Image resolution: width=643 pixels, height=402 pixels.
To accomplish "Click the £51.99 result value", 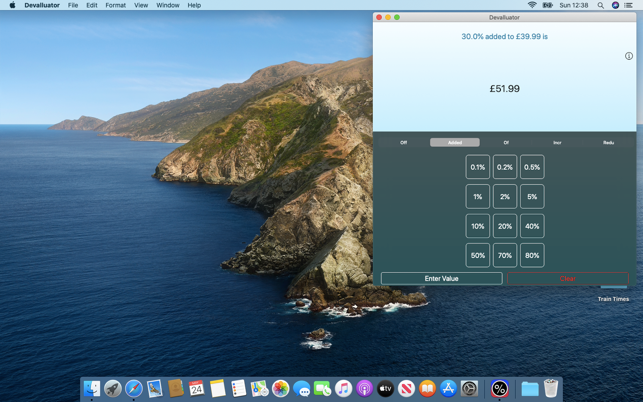I will click(504, 89).
